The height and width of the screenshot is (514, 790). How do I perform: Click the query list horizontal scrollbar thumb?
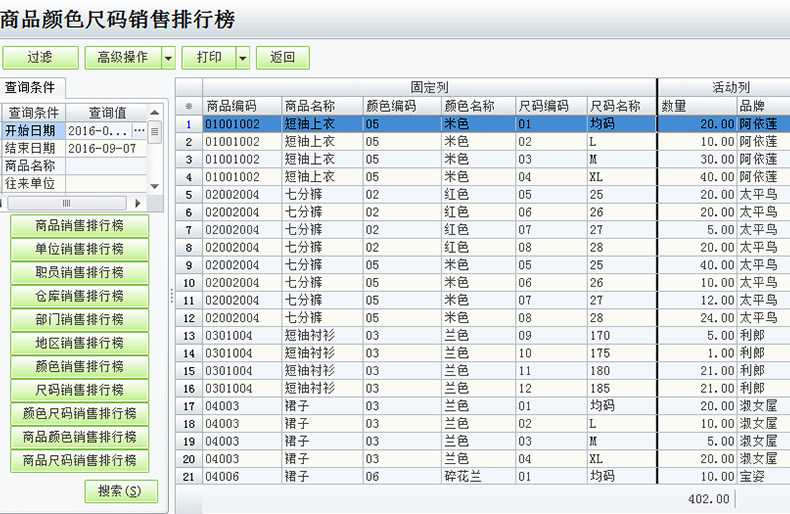click(67, 203)
